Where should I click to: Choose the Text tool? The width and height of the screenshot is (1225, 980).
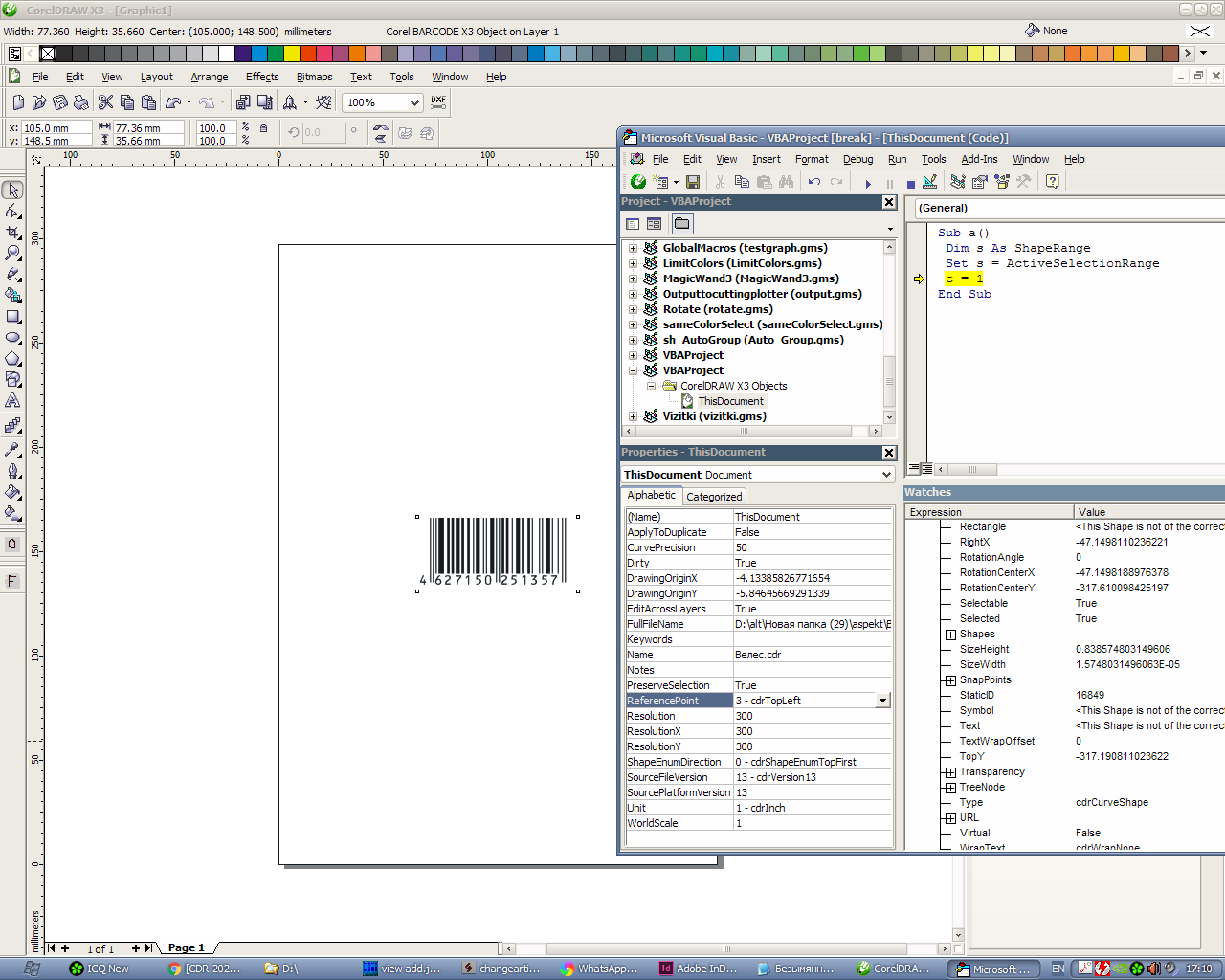pyautogui.click(x=12, y=400)
